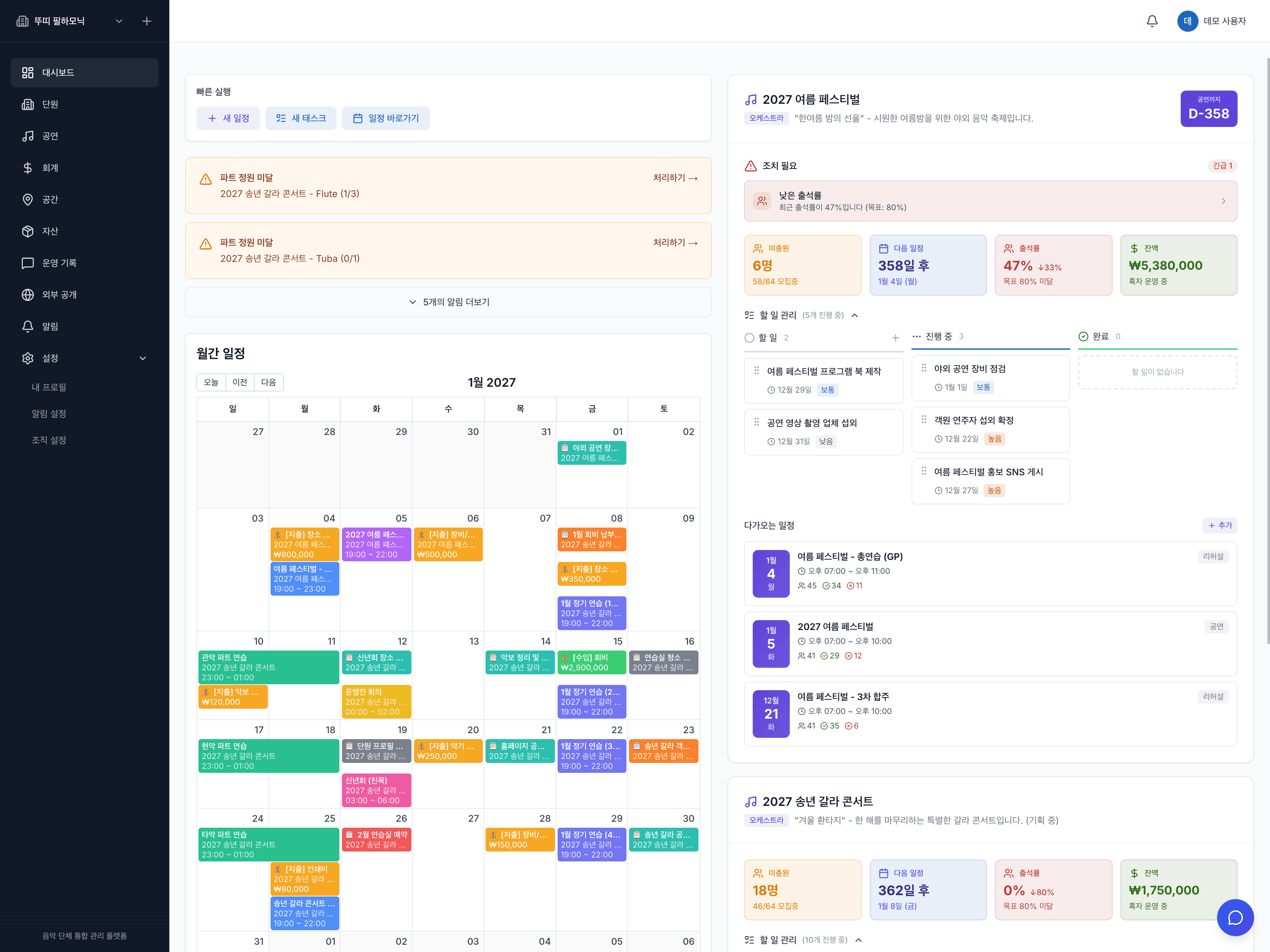Open the 낮은 출석률 warning card
The width and height of the screenshot is (1270, 952).
(x=990, y=201)
